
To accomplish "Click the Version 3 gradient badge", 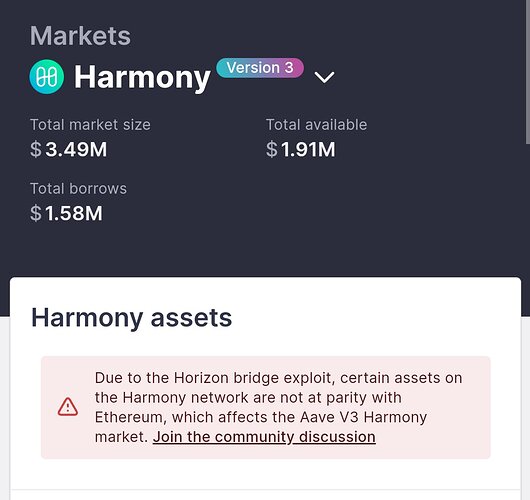I will [260, 68].
